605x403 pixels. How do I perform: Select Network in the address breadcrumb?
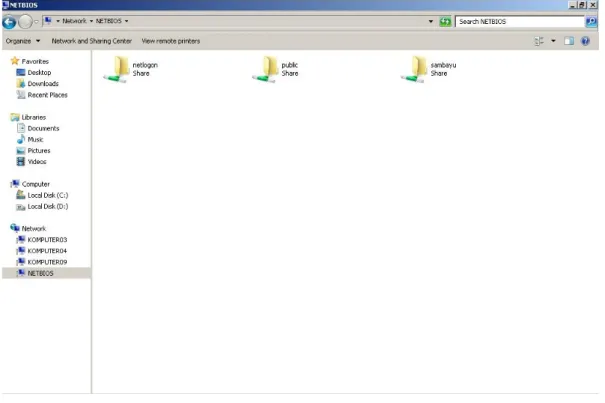coord(74,21)
